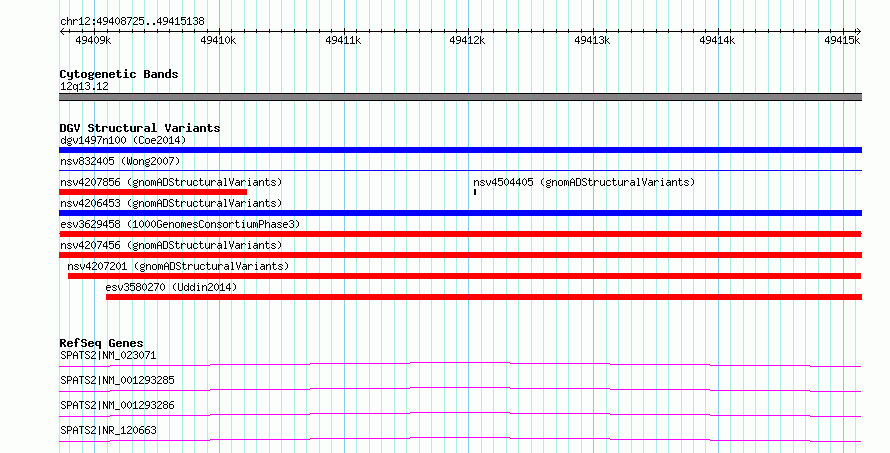
Task: Click the 49409k ruler tick label
Action: (x=93, y=40)
